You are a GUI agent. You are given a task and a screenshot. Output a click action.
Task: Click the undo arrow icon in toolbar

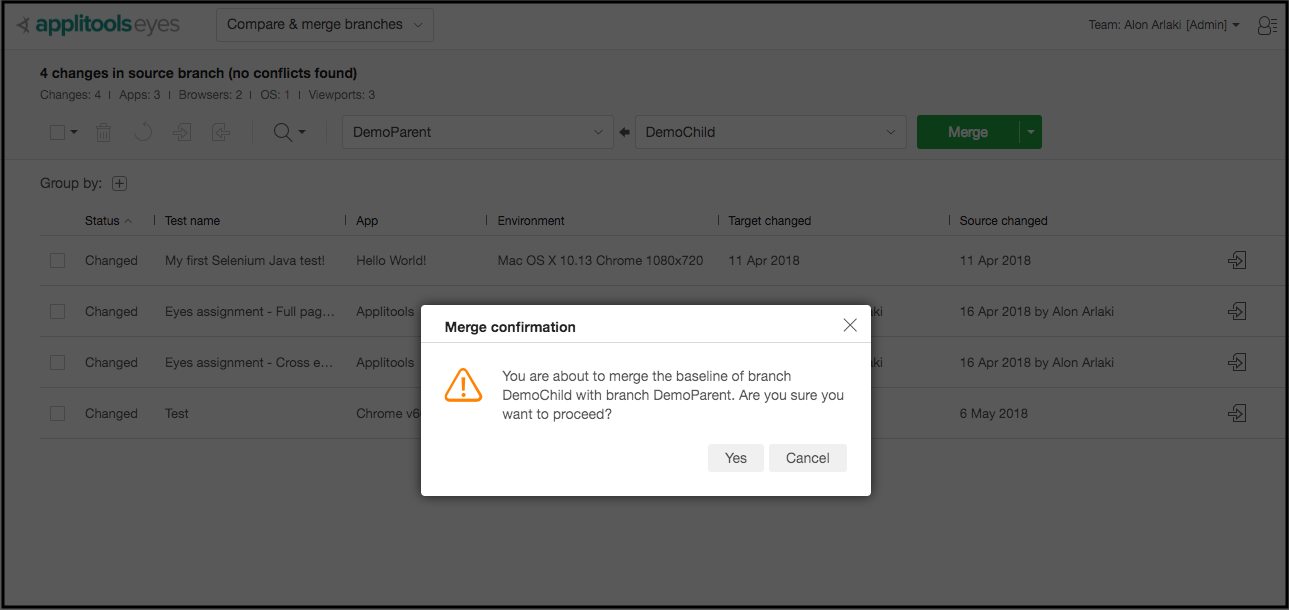(143, 132)
